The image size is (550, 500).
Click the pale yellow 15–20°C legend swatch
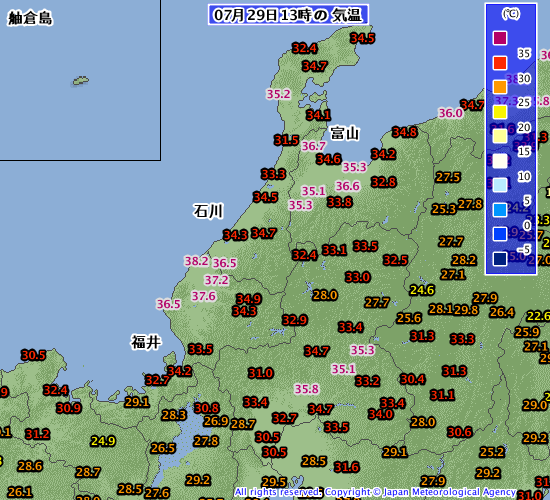click(x=500, y=136)
